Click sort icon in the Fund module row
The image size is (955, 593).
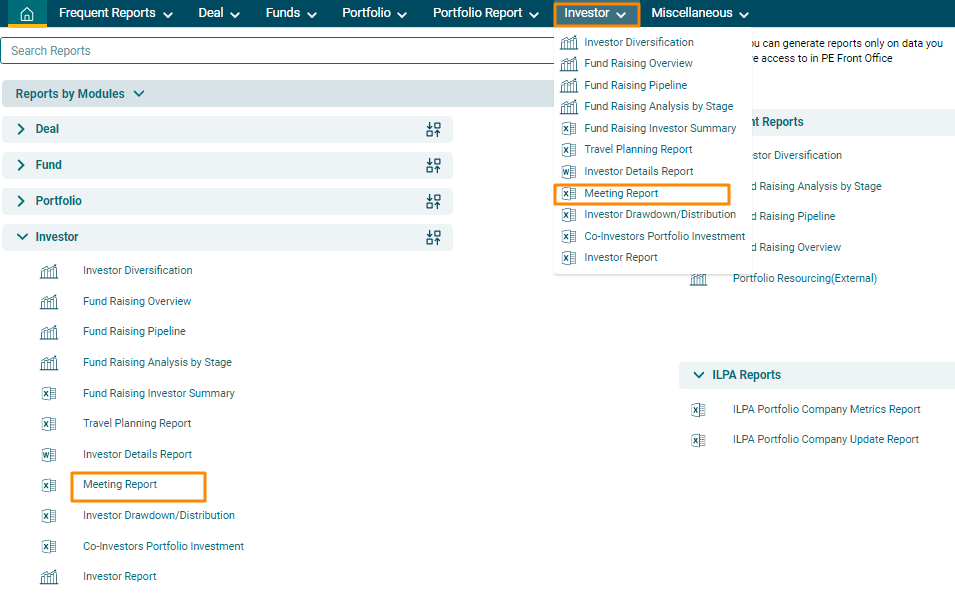[433, 166]
